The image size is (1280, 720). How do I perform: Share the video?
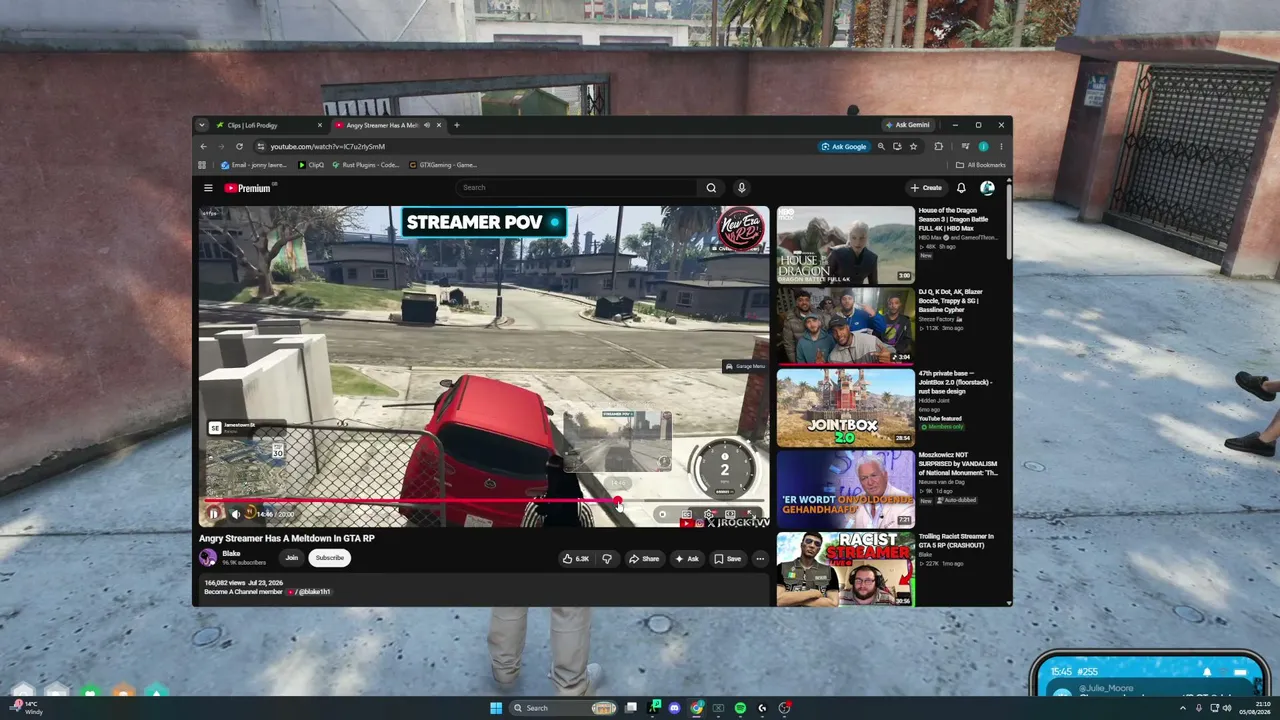click(644, 559)
